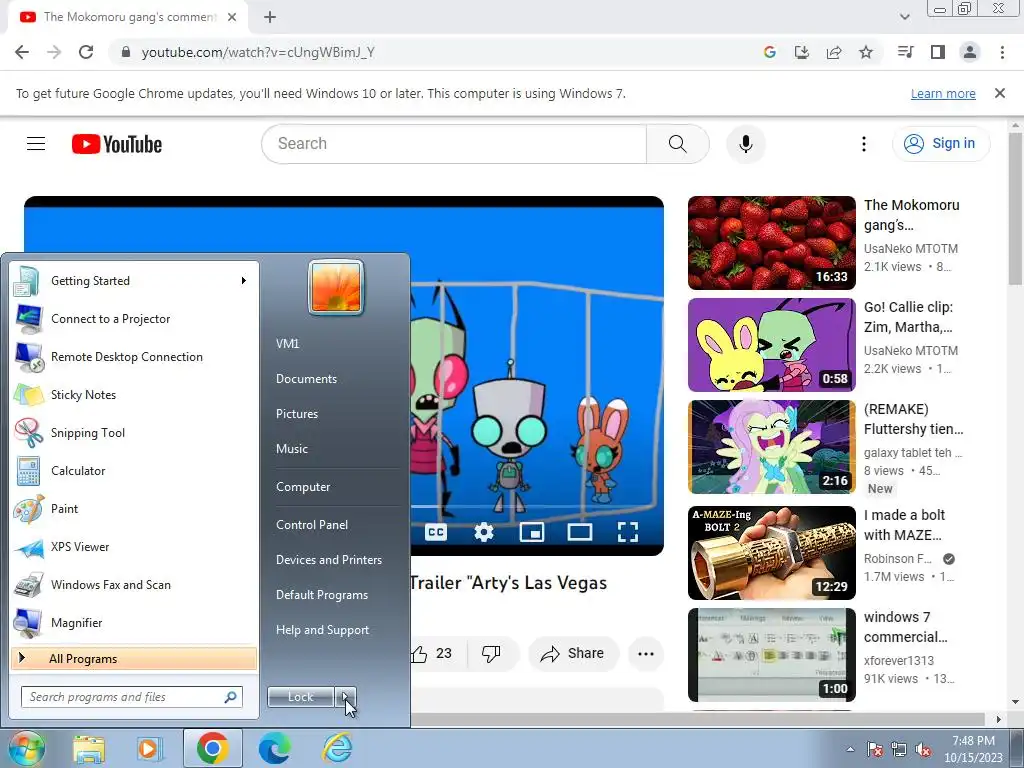Open Remote Desktop Connection
Screen dimensions: 1024x768
tap(134, 357)
